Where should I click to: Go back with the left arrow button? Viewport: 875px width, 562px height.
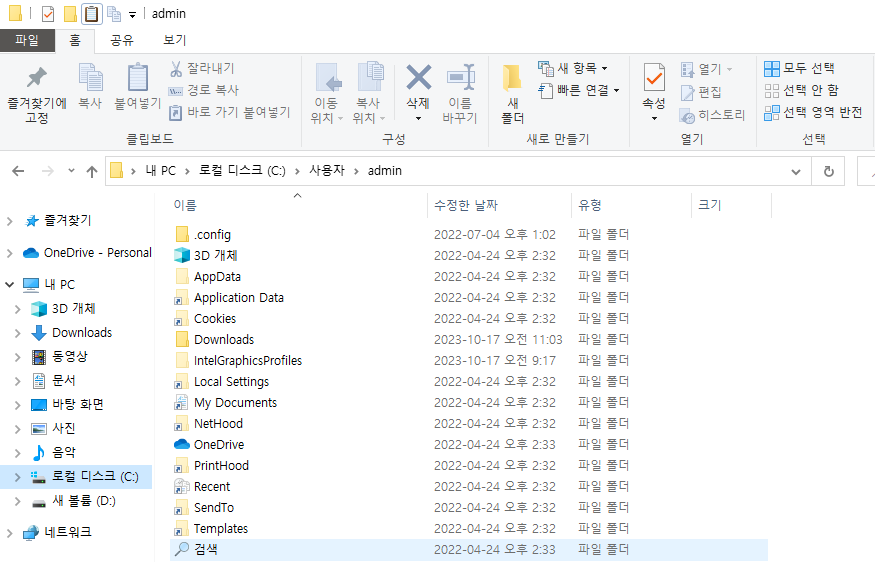(x=18, y=171)
